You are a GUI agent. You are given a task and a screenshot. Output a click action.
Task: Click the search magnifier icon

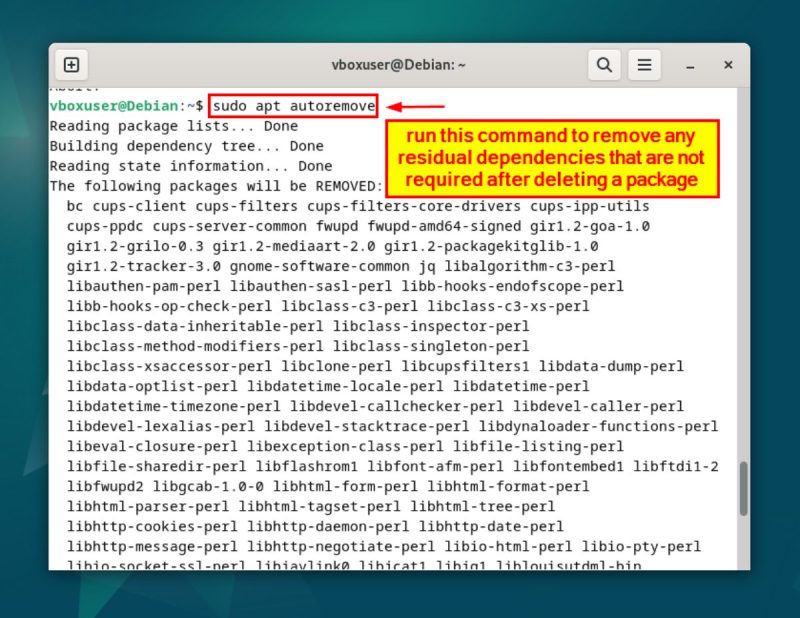pos(604,65)
